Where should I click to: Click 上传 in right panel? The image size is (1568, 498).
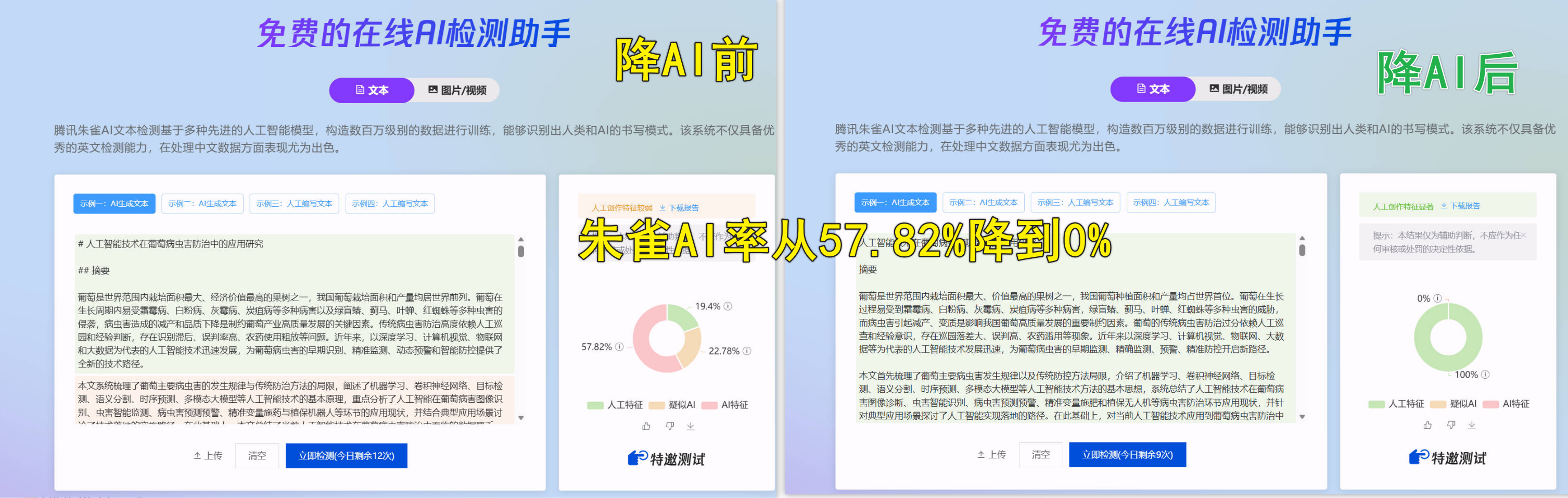pos(991,454)
